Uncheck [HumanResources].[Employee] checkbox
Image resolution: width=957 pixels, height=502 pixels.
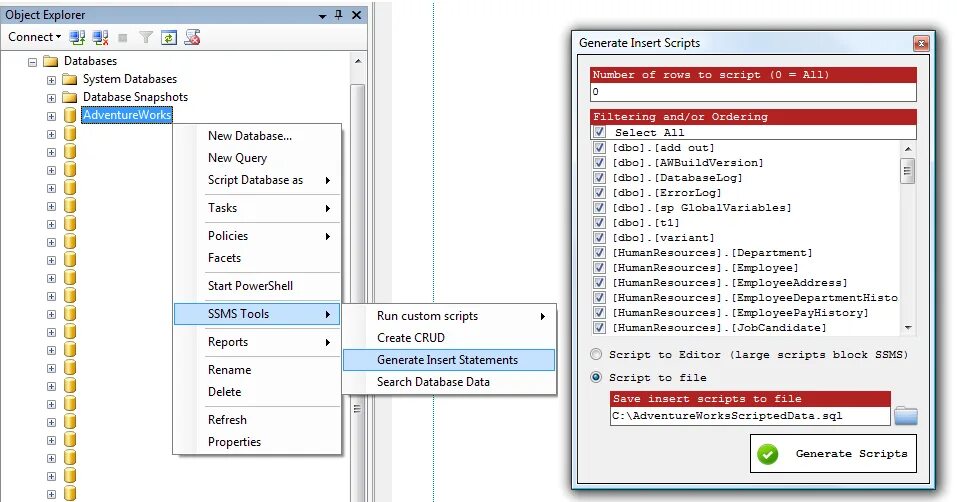[599, 268]
